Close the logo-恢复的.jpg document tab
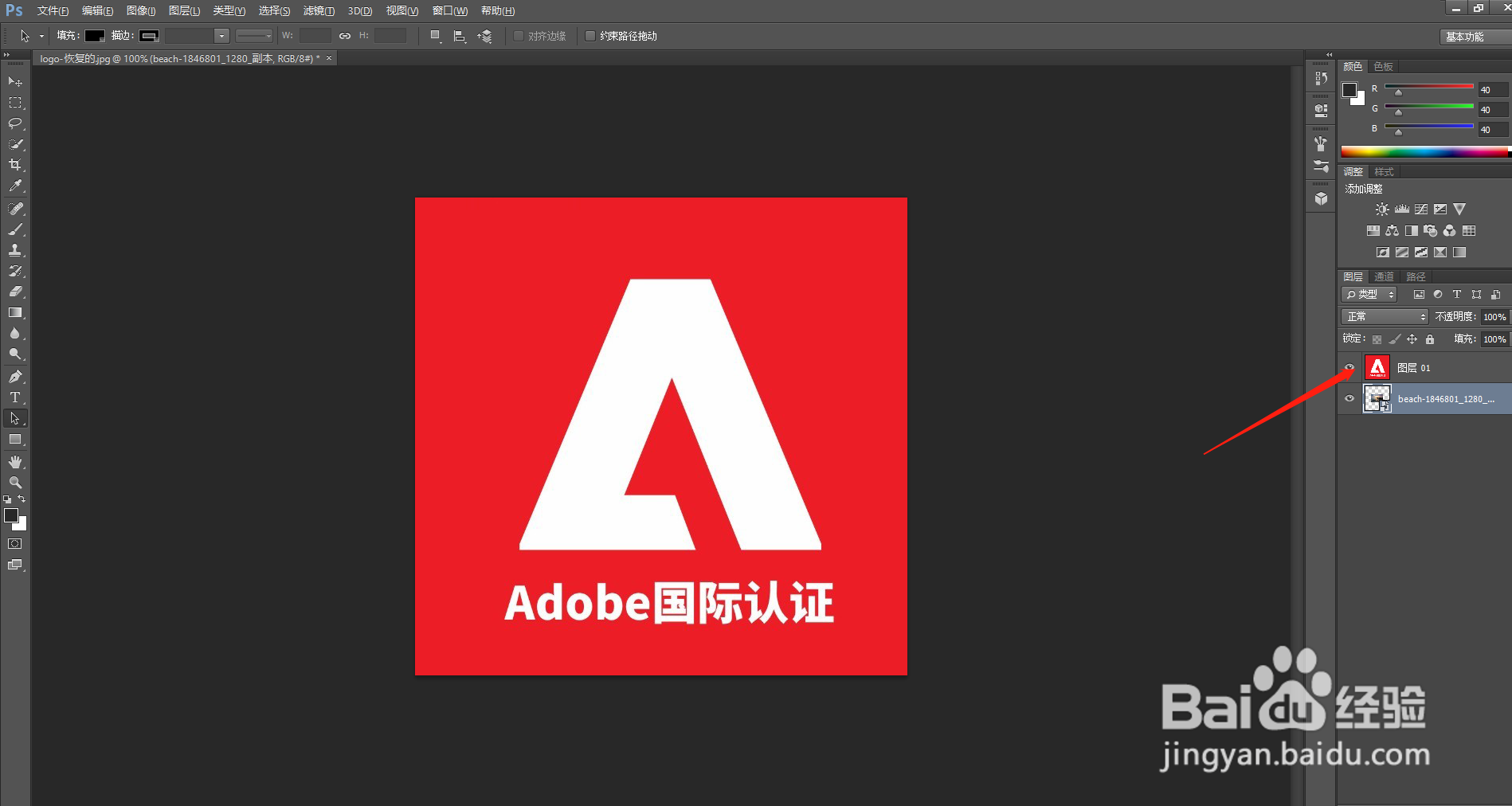 click(329, 58)
